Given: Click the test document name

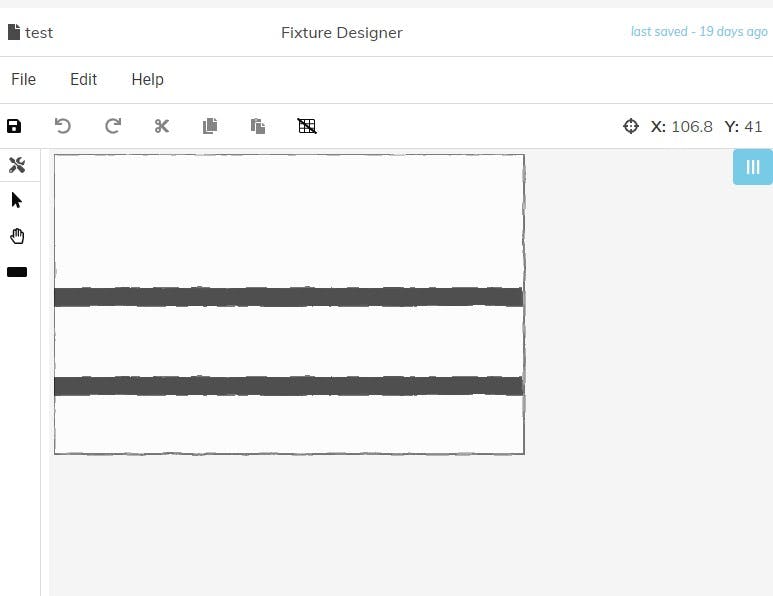Looking at the screenshot, I should click(39, 33).
